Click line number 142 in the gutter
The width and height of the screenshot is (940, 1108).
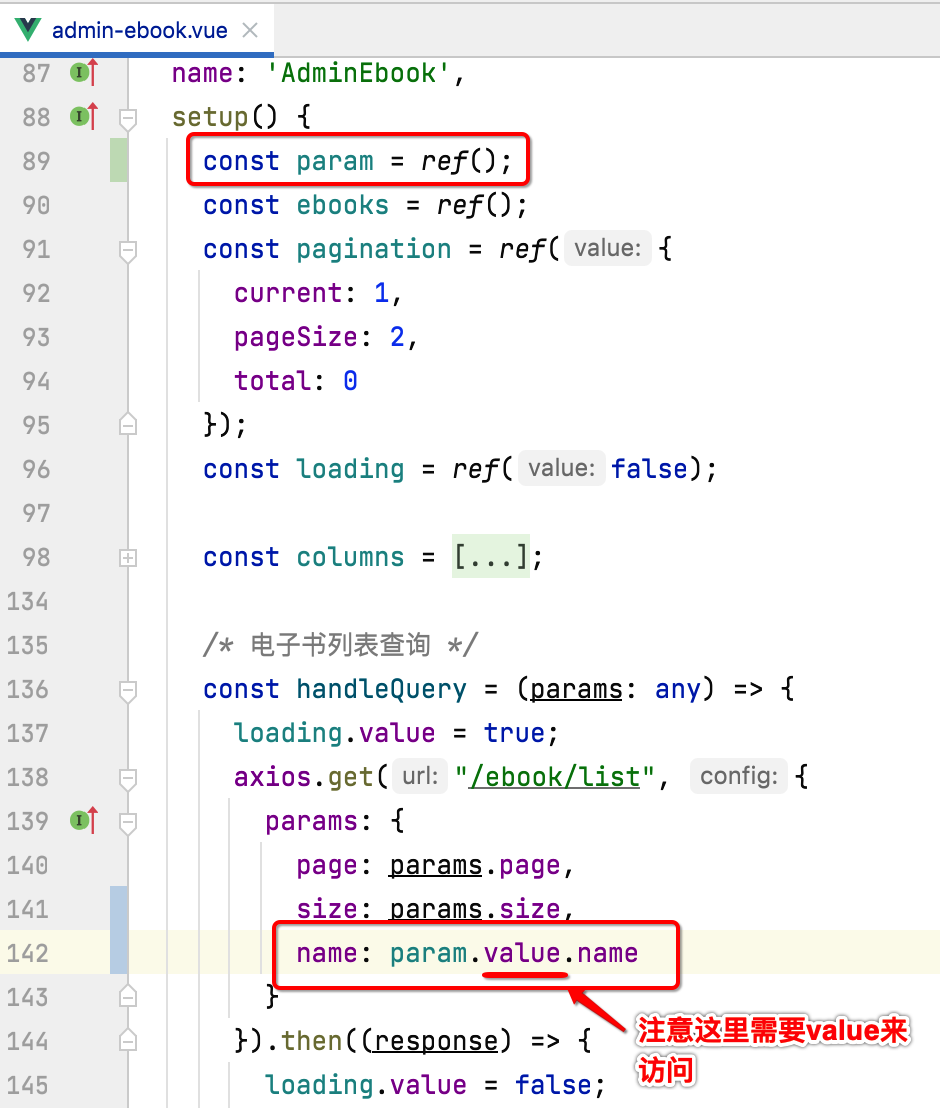pos(28,953)
